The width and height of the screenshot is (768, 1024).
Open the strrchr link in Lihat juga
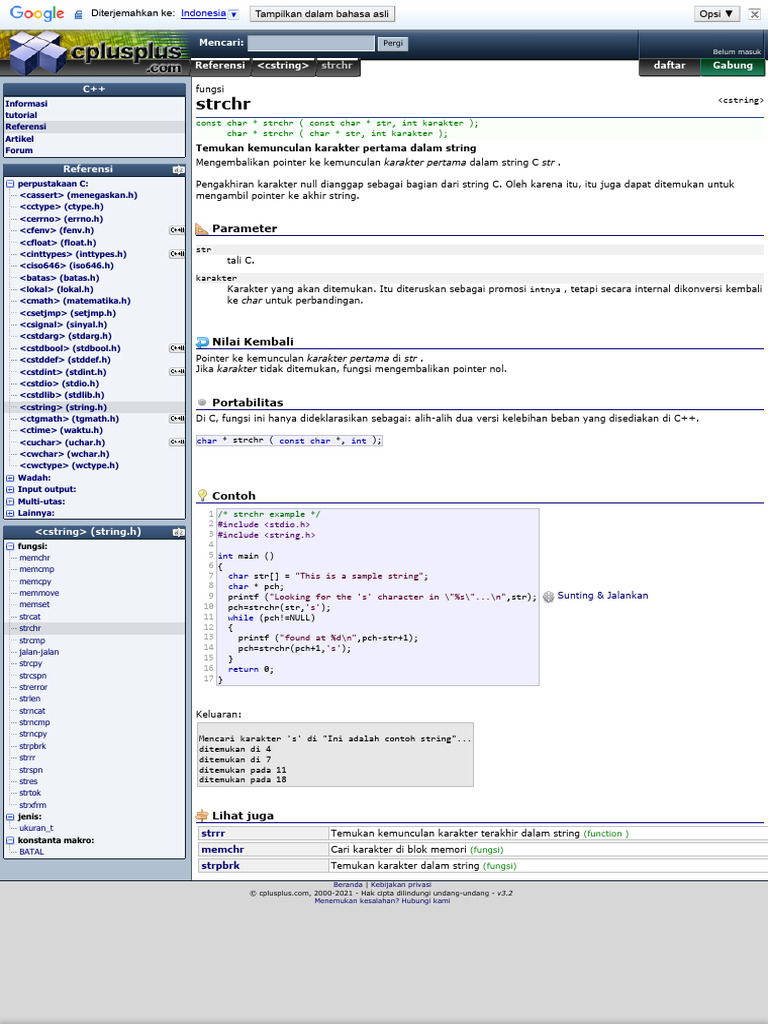pos(213,833)
